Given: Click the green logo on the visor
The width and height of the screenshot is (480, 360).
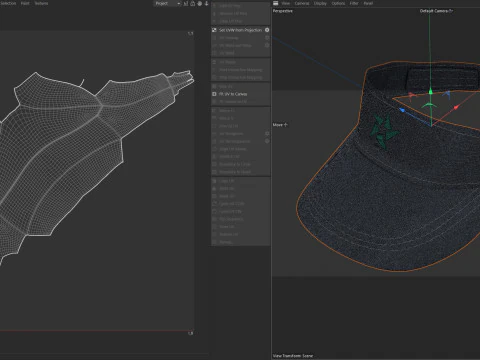Looking at the screenshot, I should pyautogui.click(x=384, y=131).
